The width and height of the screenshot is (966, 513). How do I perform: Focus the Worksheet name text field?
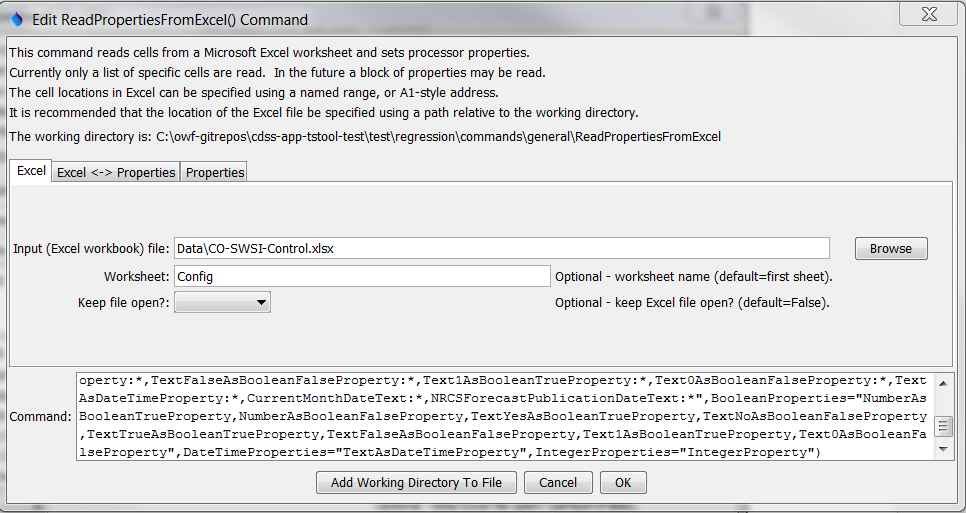click(362, 276)
